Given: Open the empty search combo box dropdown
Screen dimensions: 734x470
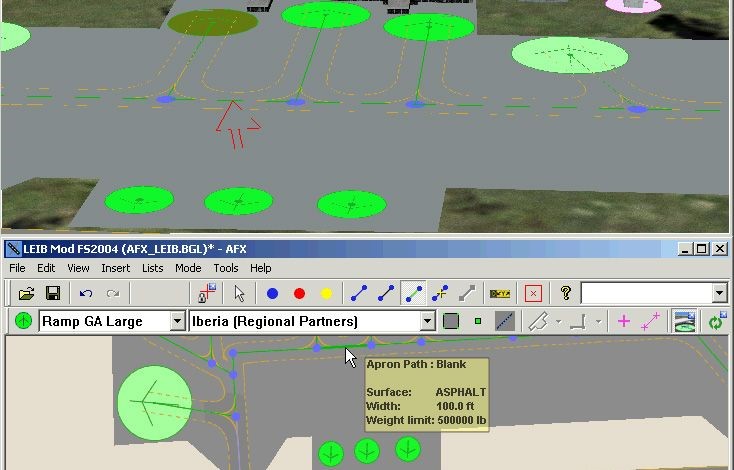Looking at the screenshot, I should (x=719, y=293).
